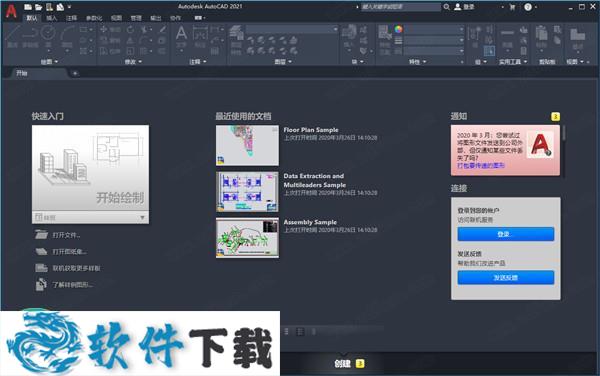The image size is (600, 376).
Task: Open the Autodesk App Store cart icon
Action: [512, 7]
